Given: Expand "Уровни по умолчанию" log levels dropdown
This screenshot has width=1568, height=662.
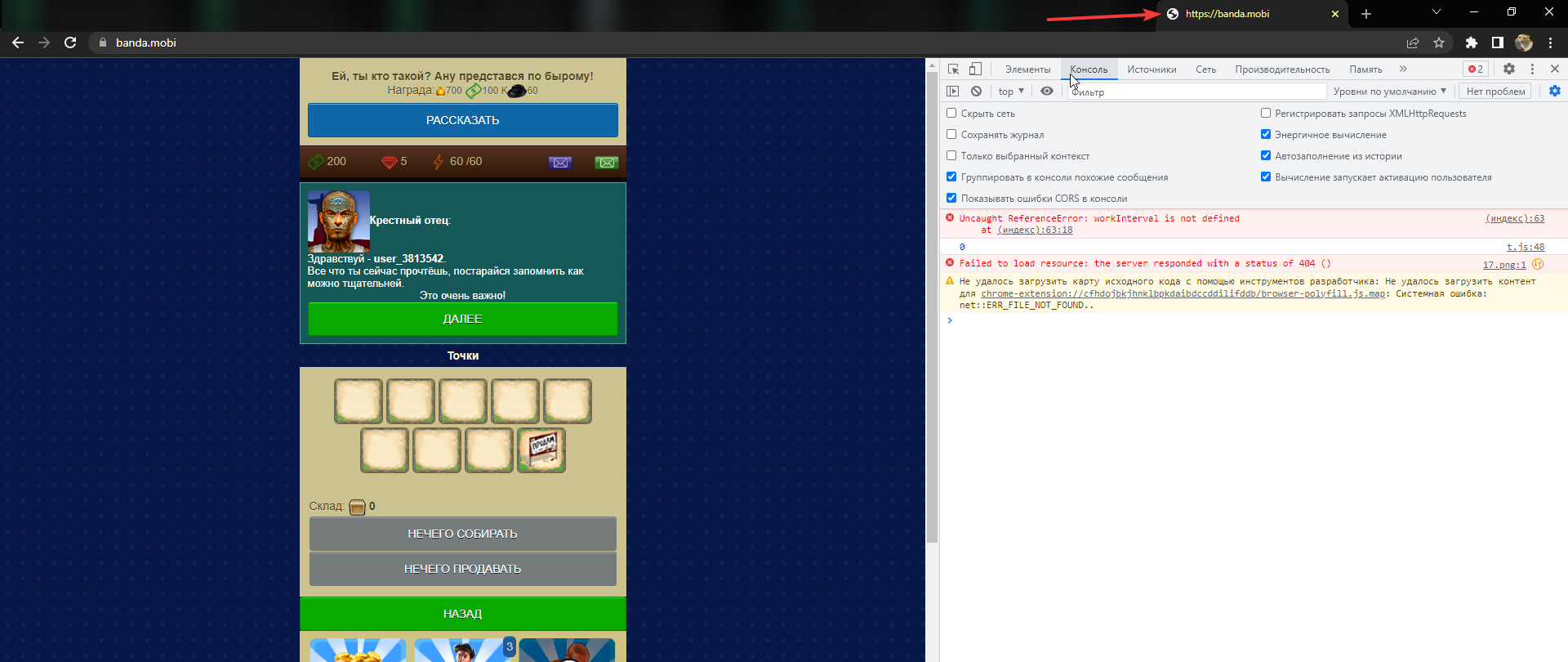Looking at the screenshot, I should point(1389,92).
